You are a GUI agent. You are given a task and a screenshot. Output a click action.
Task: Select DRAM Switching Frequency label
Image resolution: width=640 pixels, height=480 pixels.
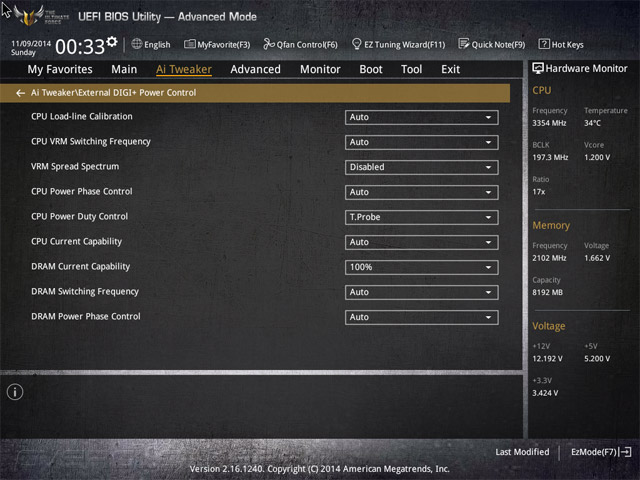coord(85,291)
